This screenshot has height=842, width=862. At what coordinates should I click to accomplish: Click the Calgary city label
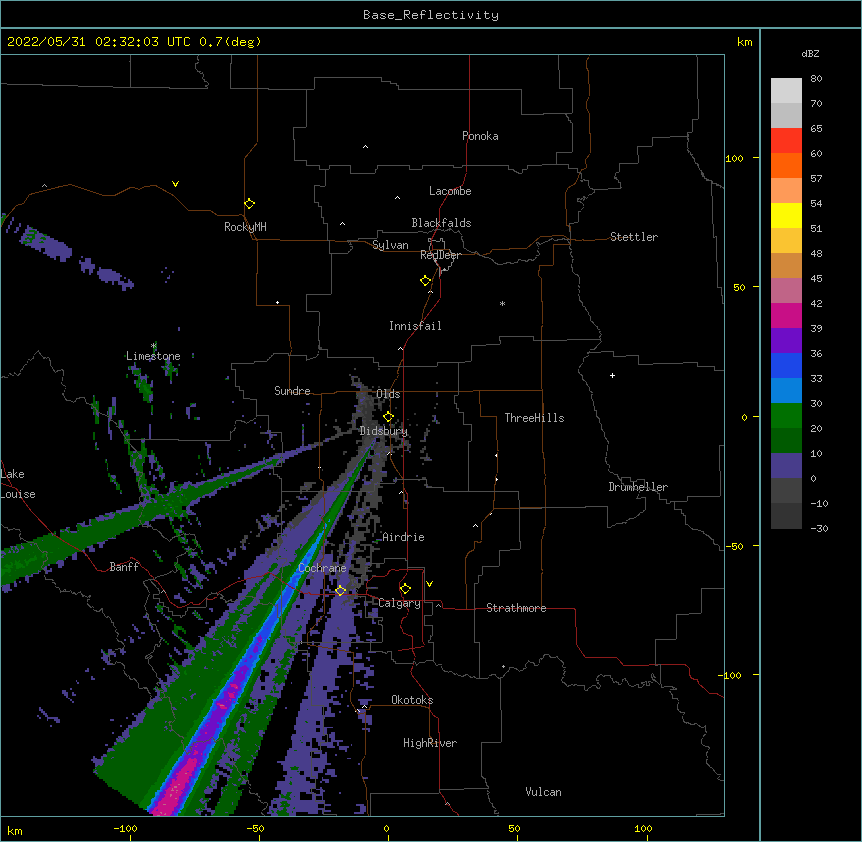[399, 603]
